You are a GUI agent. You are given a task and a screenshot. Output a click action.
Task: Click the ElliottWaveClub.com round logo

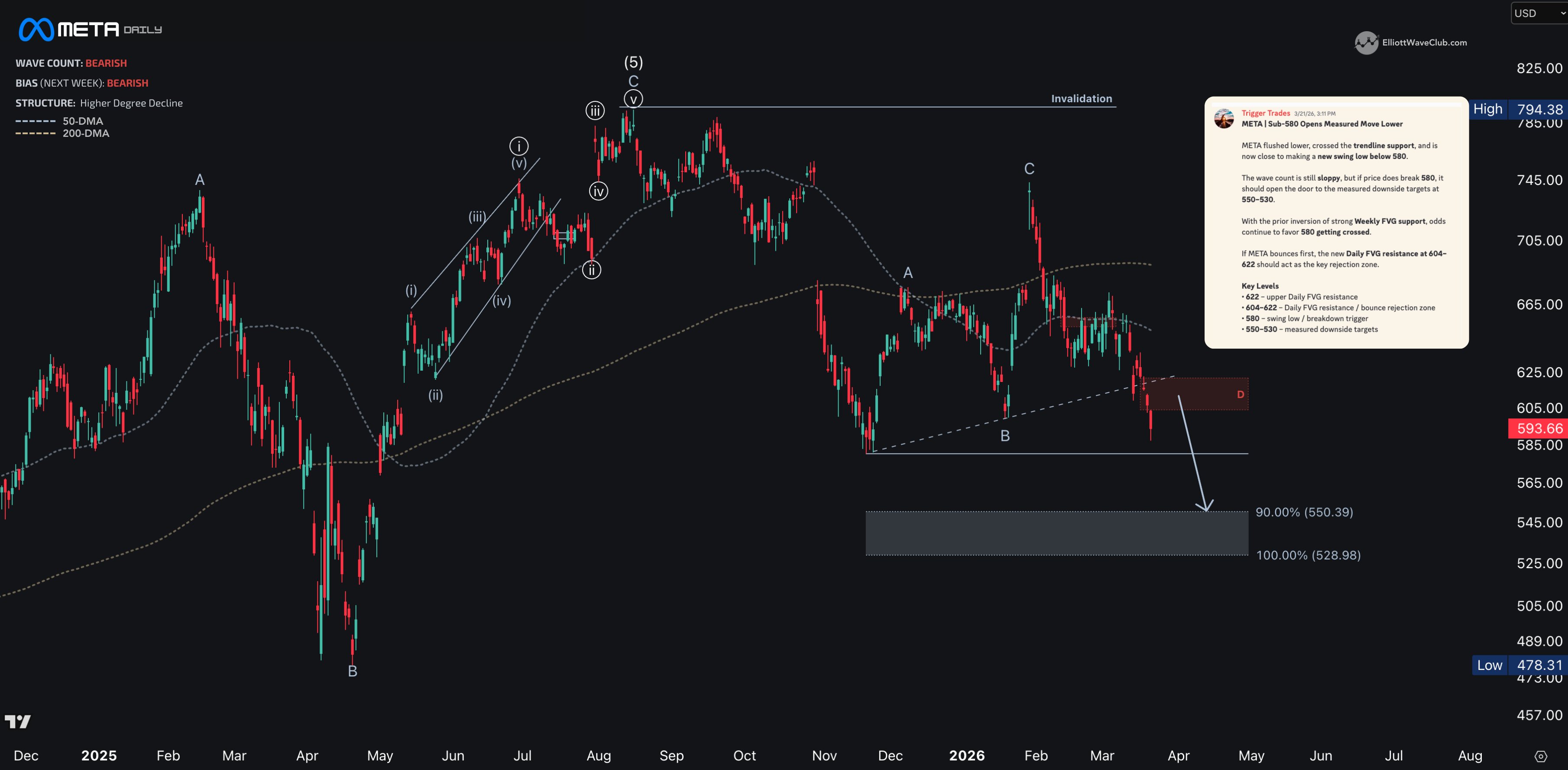point(1366,42)
